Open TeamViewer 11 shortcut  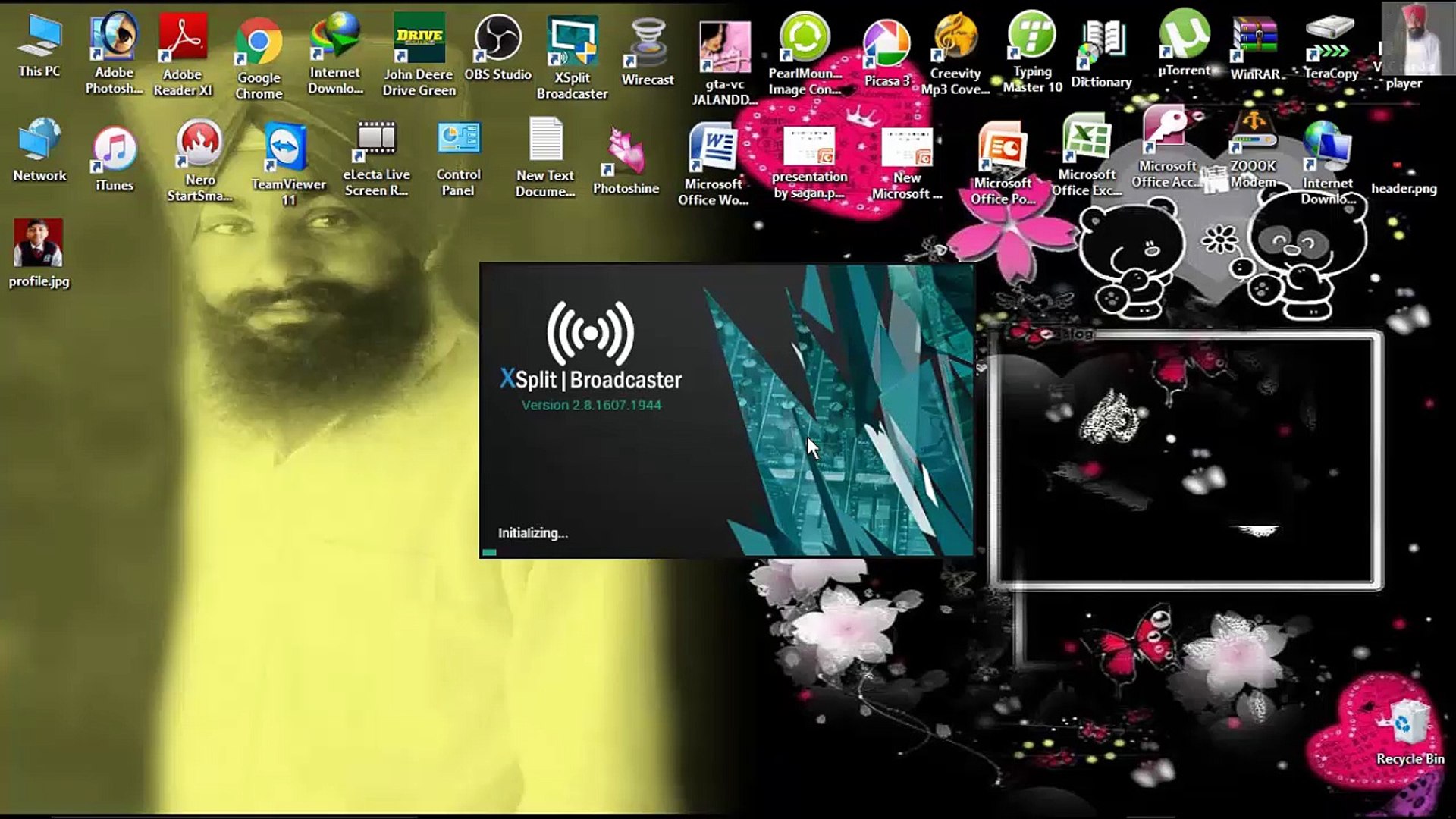288,164
